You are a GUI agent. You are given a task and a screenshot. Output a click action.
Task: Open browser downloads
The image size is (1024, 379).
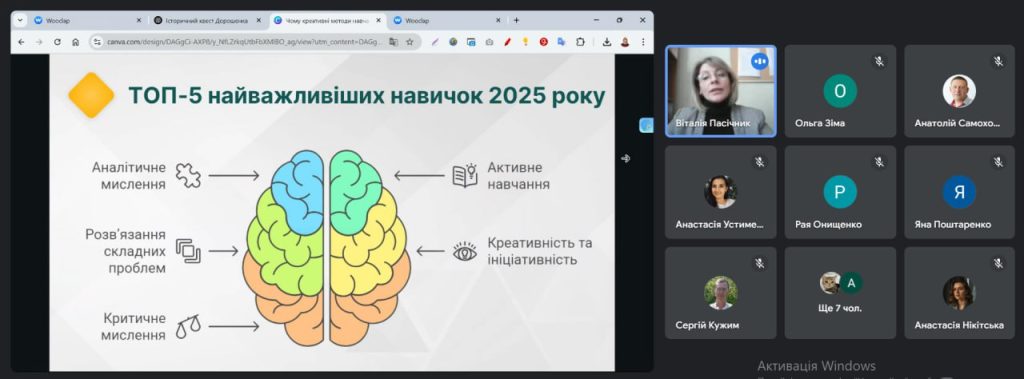click(607, 42)
